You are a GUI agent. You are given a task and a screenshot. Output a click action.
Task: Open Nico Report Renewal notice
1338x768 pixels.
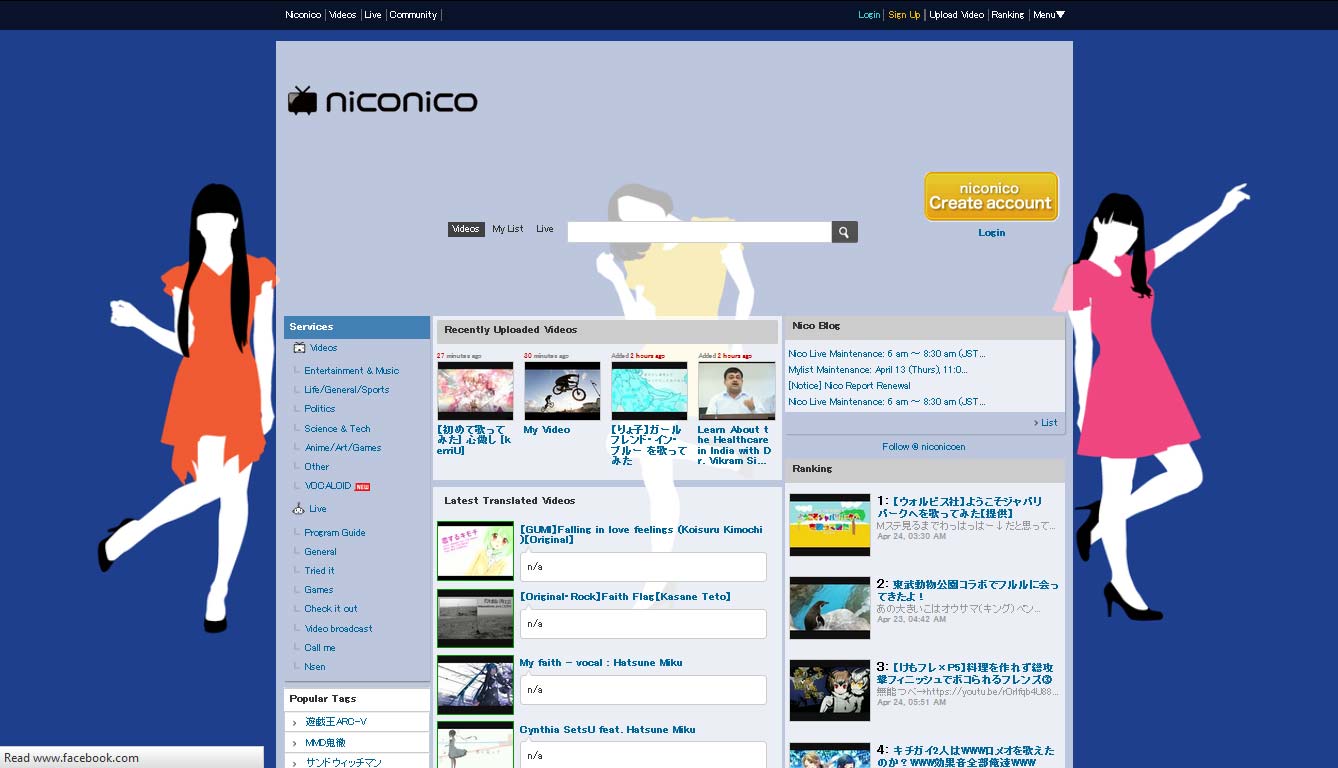(849, 386)
